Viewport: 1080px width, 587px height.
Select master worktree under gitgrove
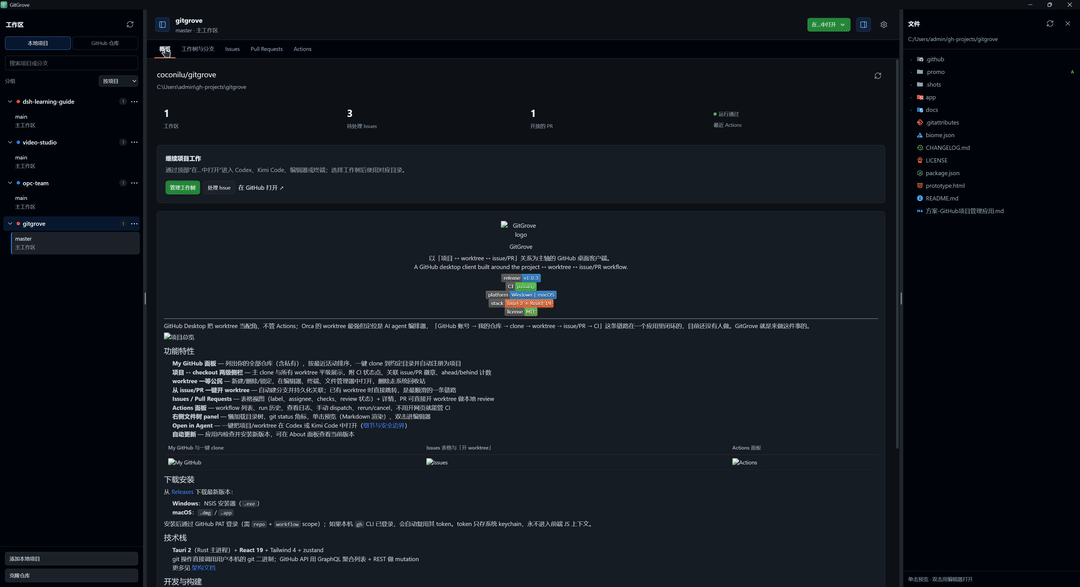pos(76,243)
